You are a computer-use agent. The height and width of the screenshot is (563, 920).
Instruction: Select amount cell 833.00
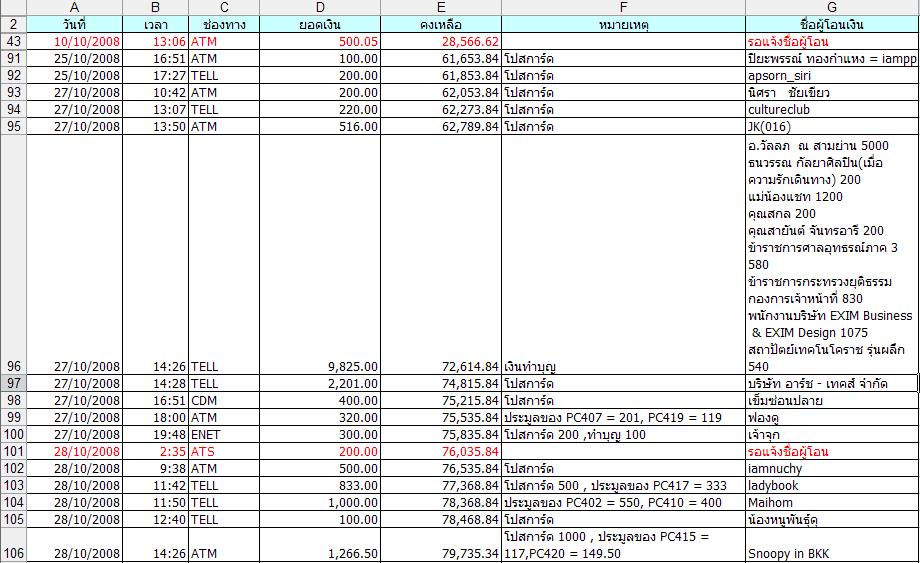point(320,486)
